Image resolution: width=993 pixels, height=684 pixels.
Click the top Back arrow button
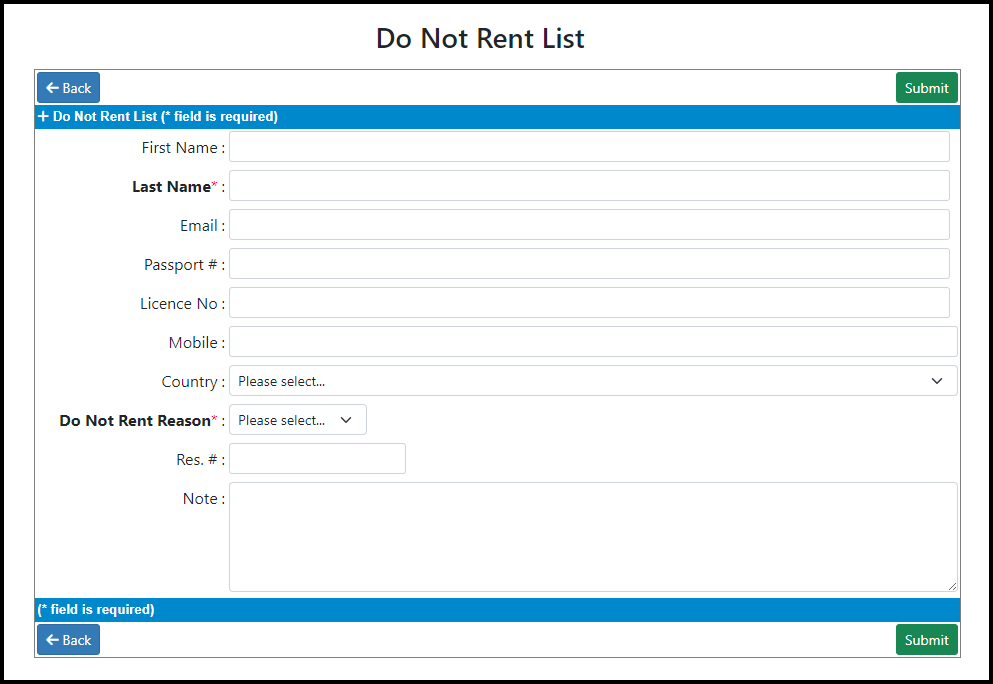[68, 88]
